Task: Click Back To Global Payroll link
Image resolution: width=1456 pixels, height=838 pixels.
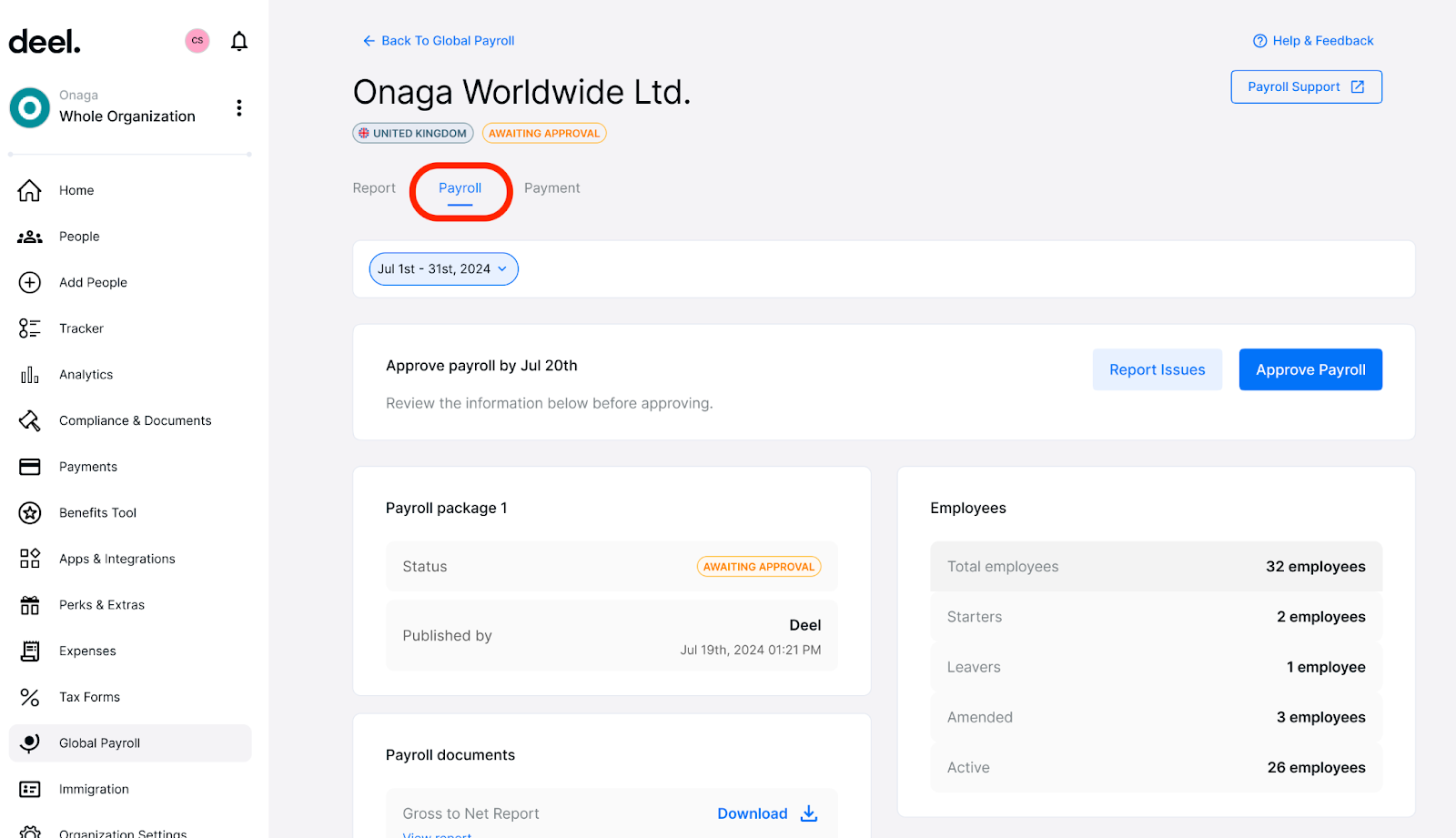Action: (x=439, y=41)
